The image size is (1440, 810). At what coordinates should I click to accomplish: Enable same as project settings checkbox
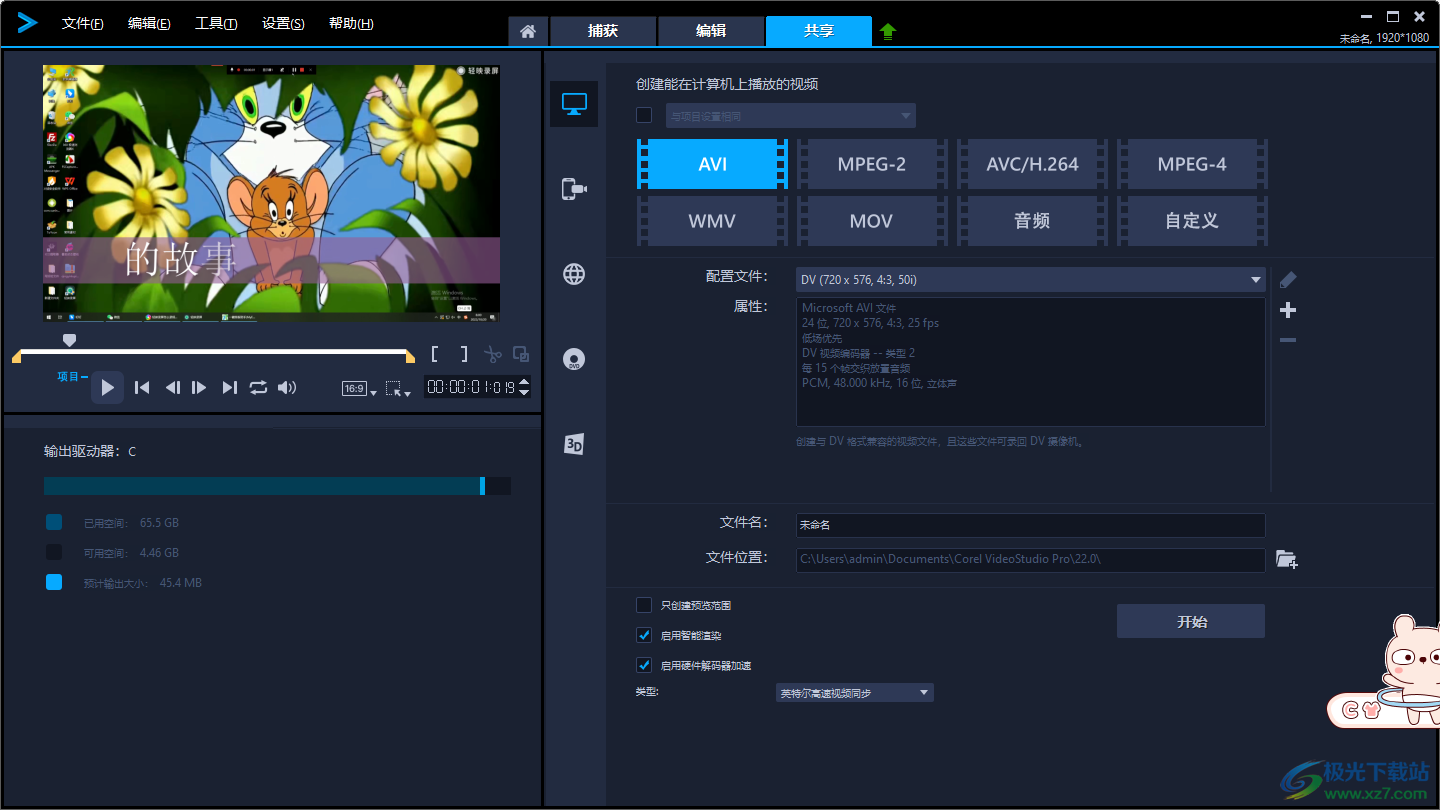[644, 115]
